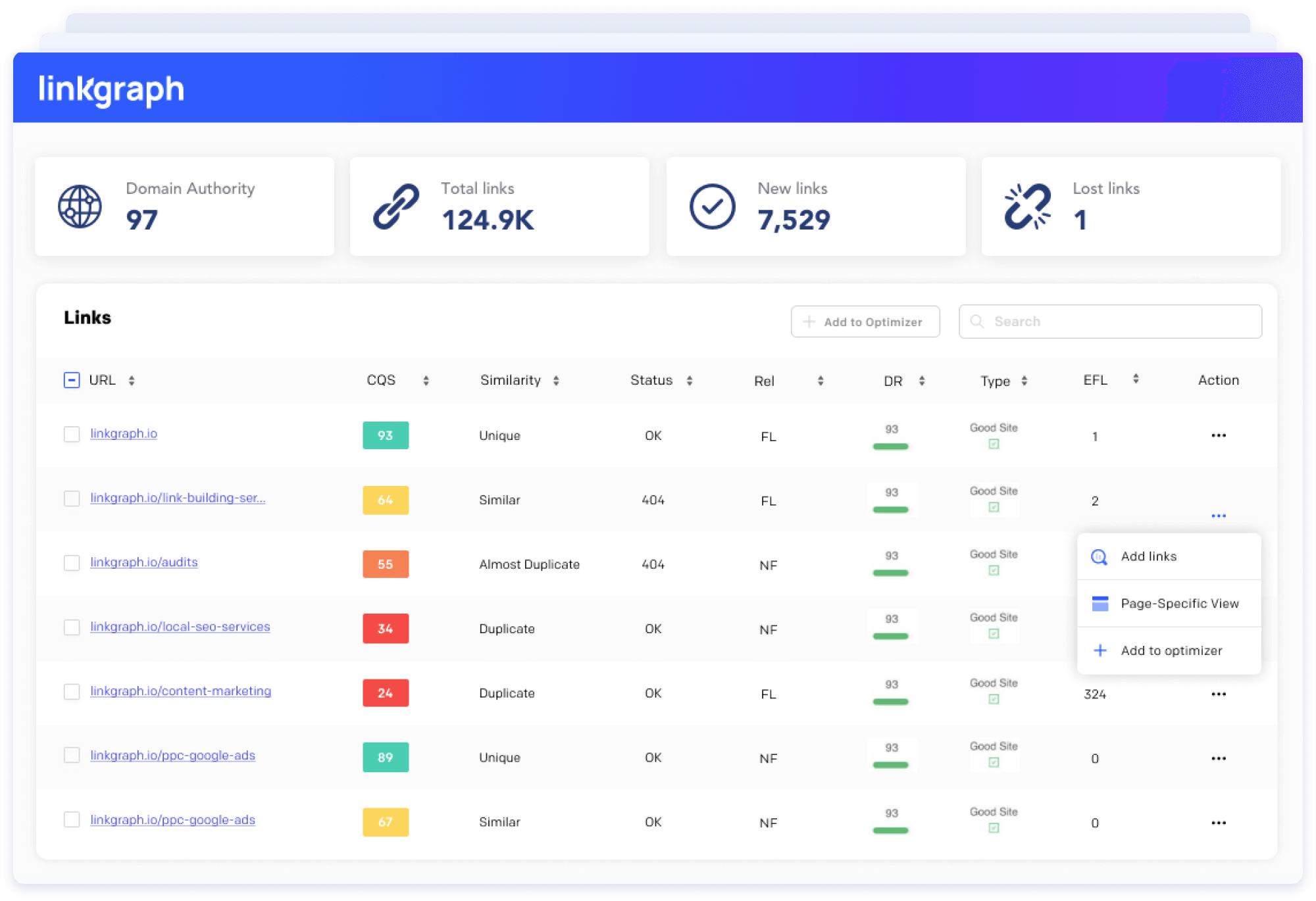Check the linkgraph.io/audits row checkbox
The width and height of the screenshot is (1316, 901).
click(x=72, y=563)
